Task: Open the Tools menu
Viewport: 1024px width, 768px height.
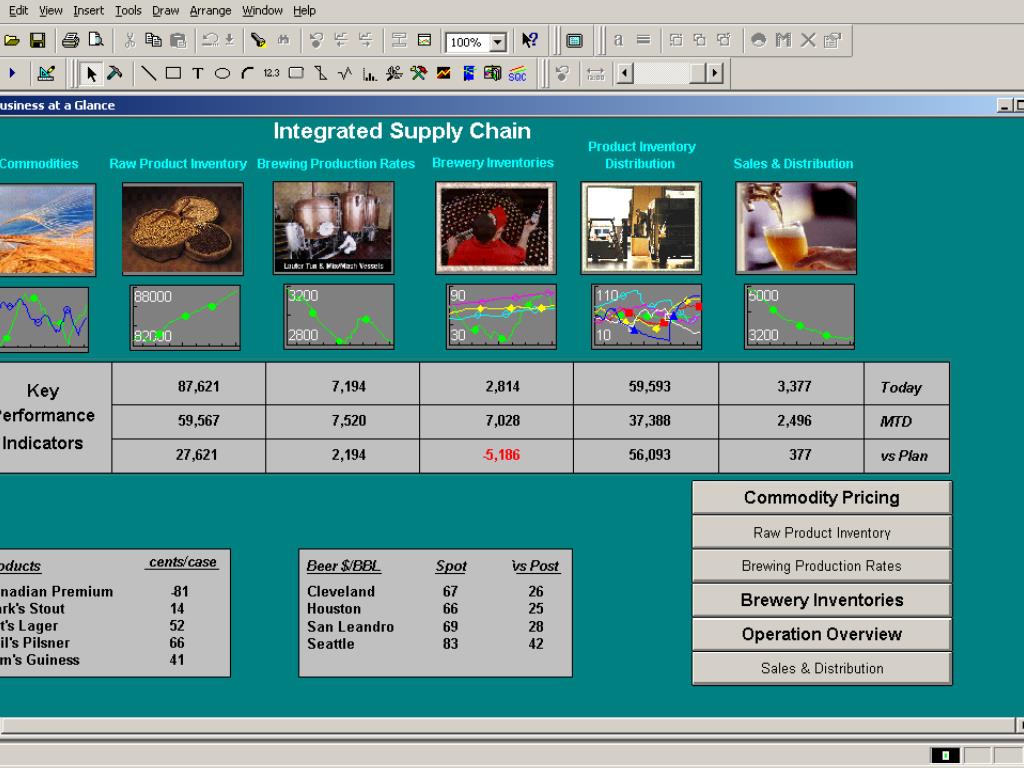Action: coord(128,10)
